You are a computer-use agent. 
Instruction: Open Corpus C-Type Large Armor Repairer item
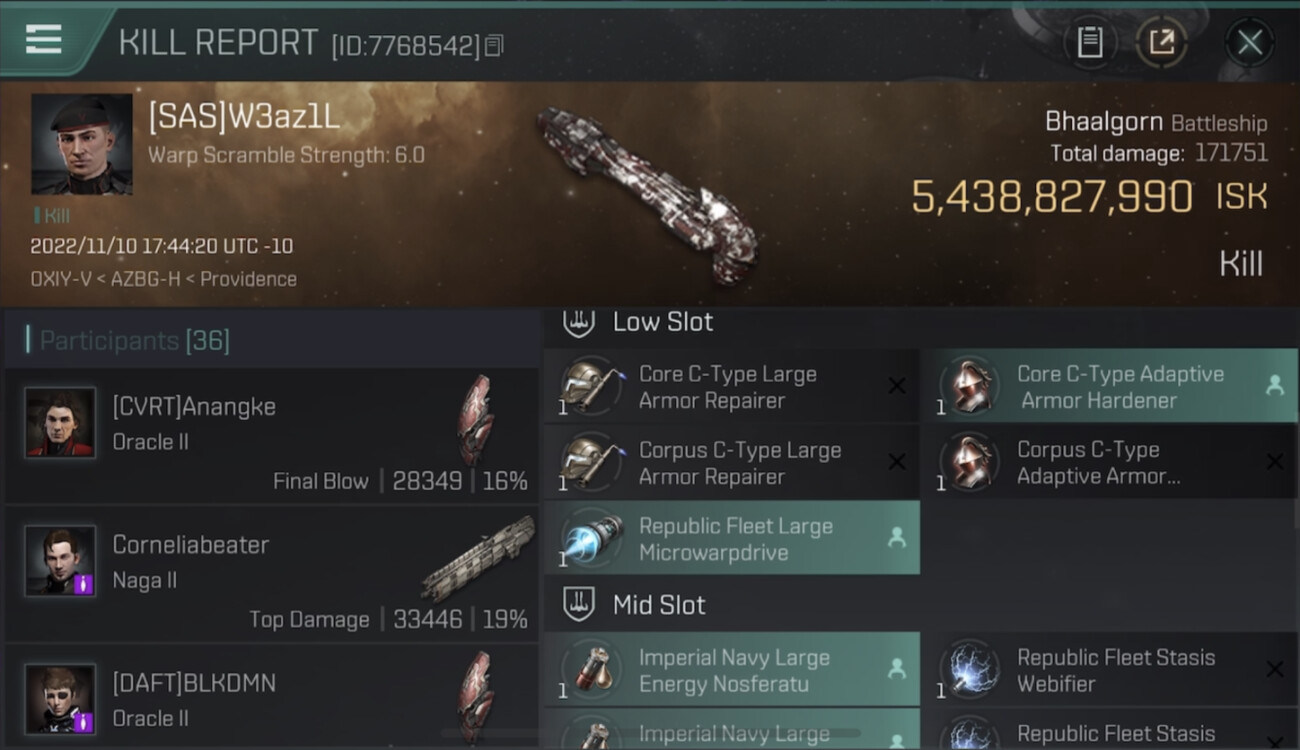point(731,463)
